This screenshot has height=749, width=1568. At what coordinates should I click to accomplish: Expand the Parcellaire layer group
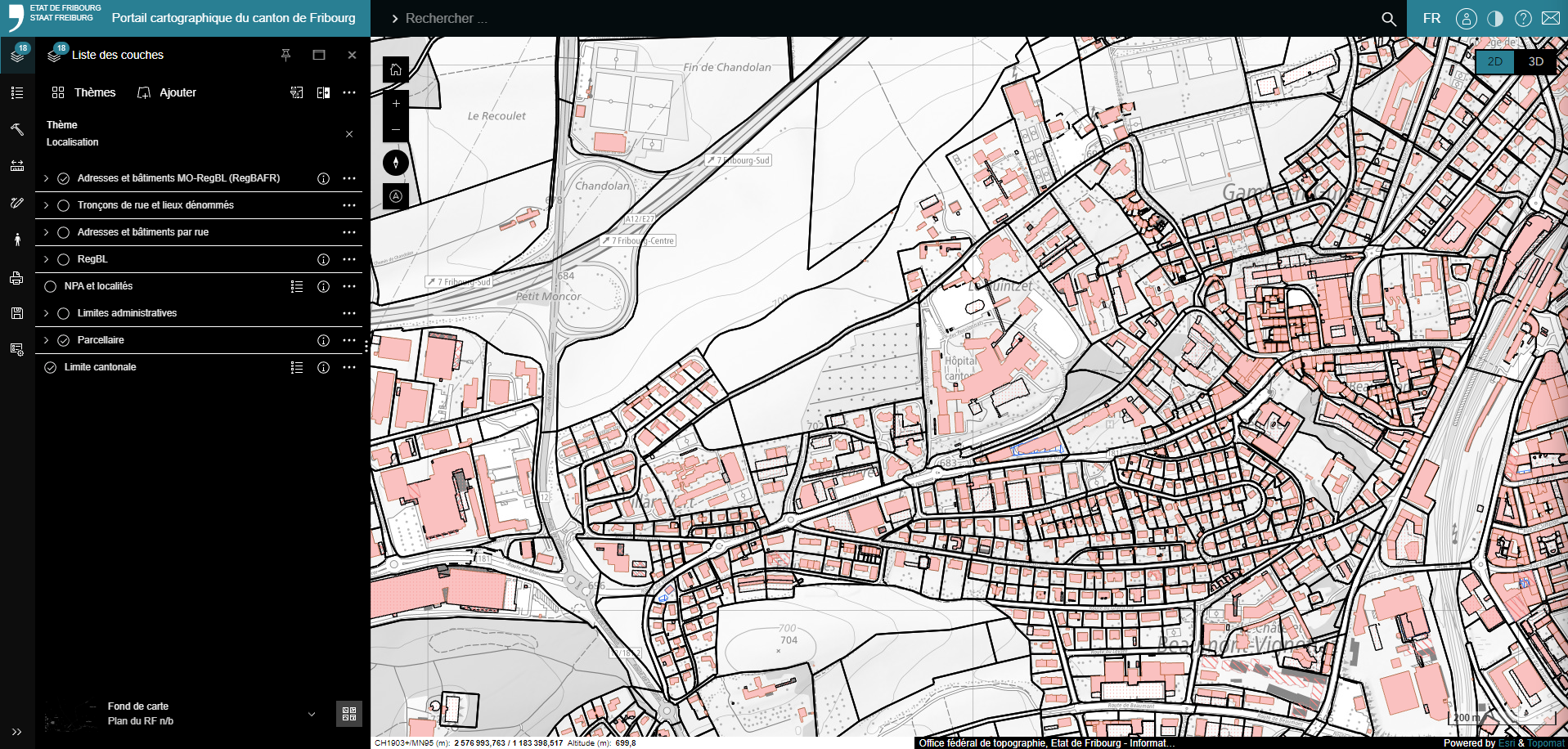(x=46, y=340)
